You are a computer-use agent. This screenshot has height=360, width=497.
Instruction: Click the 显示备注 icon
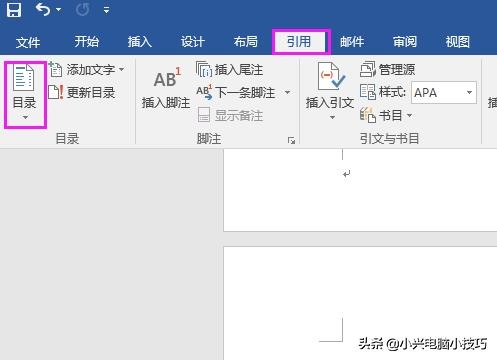(x=204, y=114)
